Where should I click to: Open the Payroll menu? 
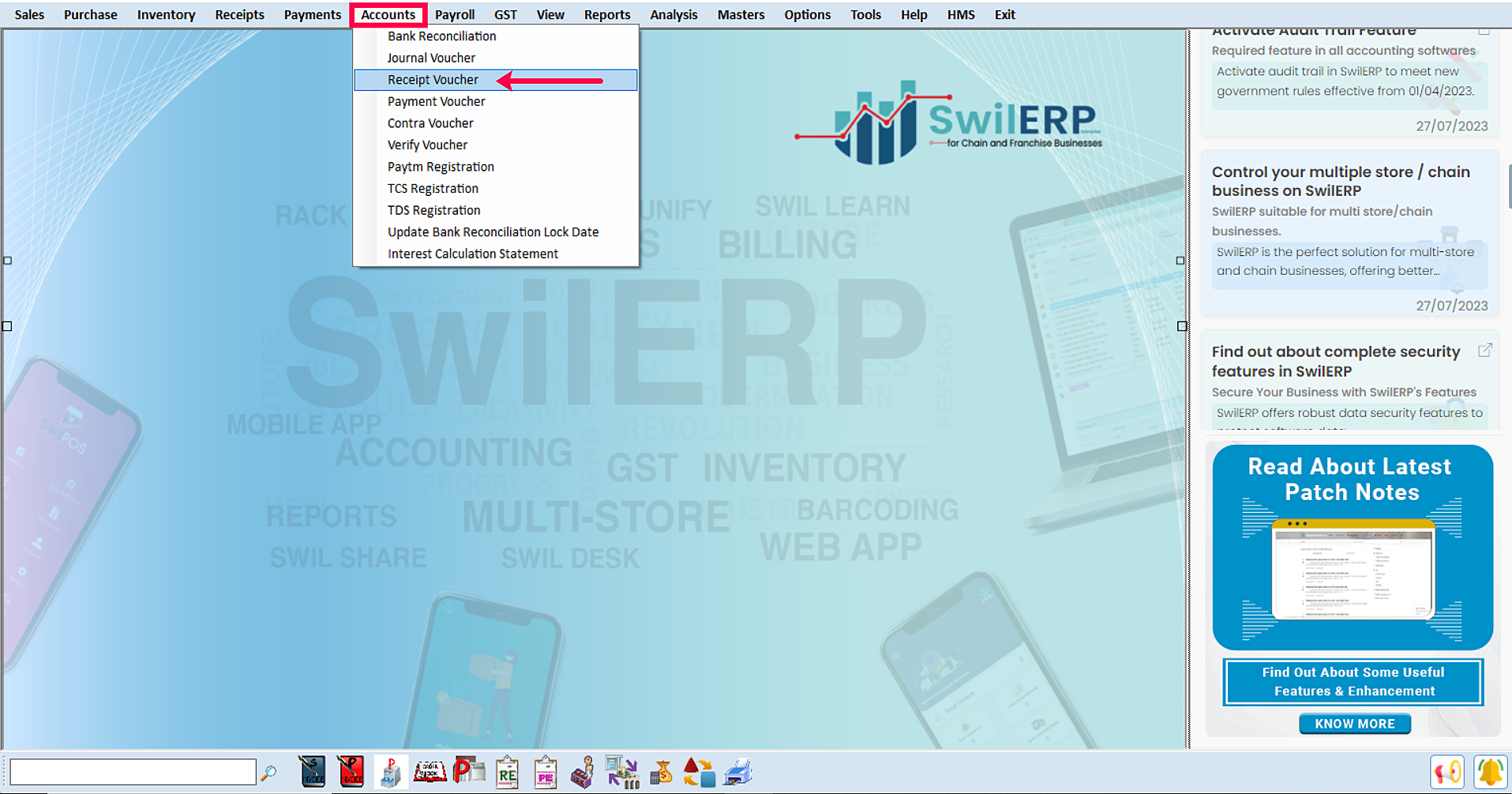coord(455,14)
